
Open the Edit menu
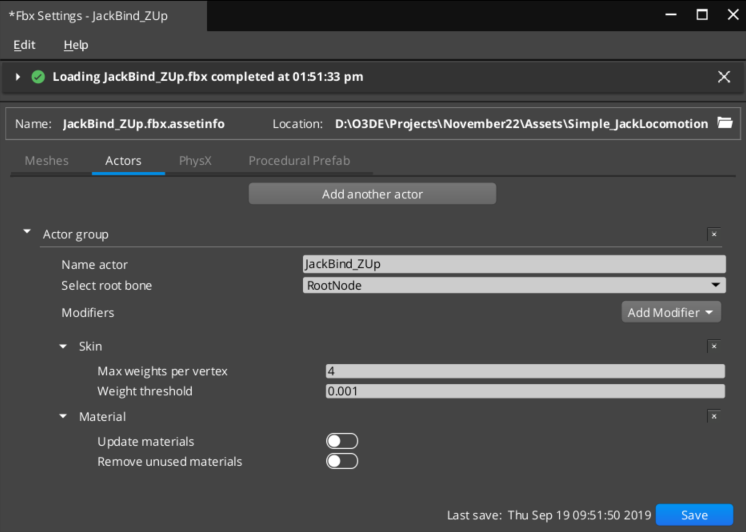click(24, 45)
